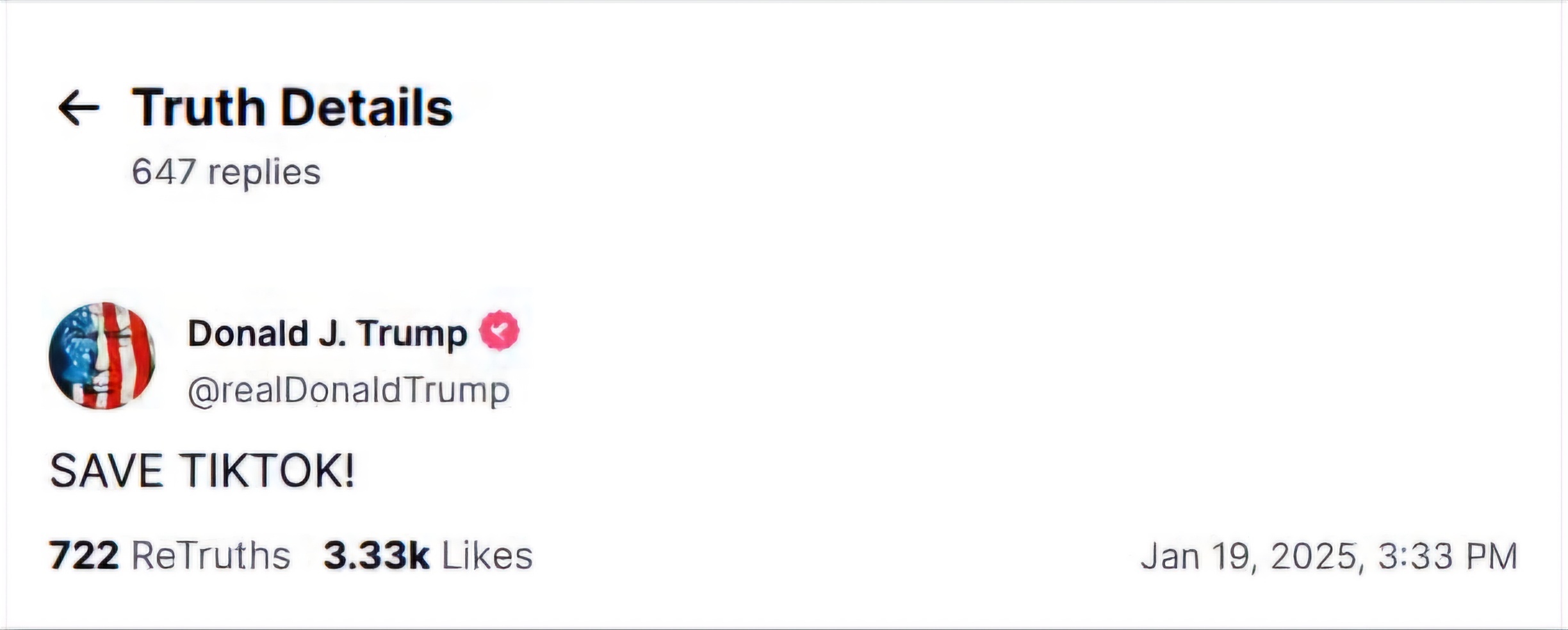Click the @realDonaldTrump handle

tap(348, 390)
